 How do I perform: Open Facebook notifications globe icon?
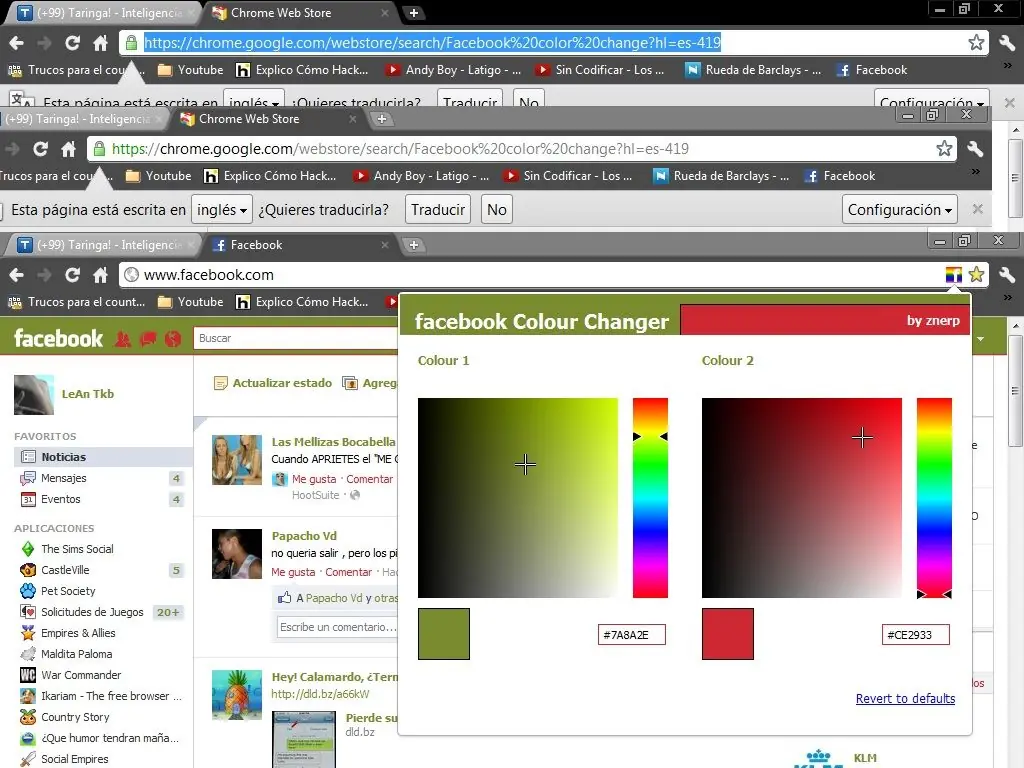pyautogui.click(x=173, y=339)
